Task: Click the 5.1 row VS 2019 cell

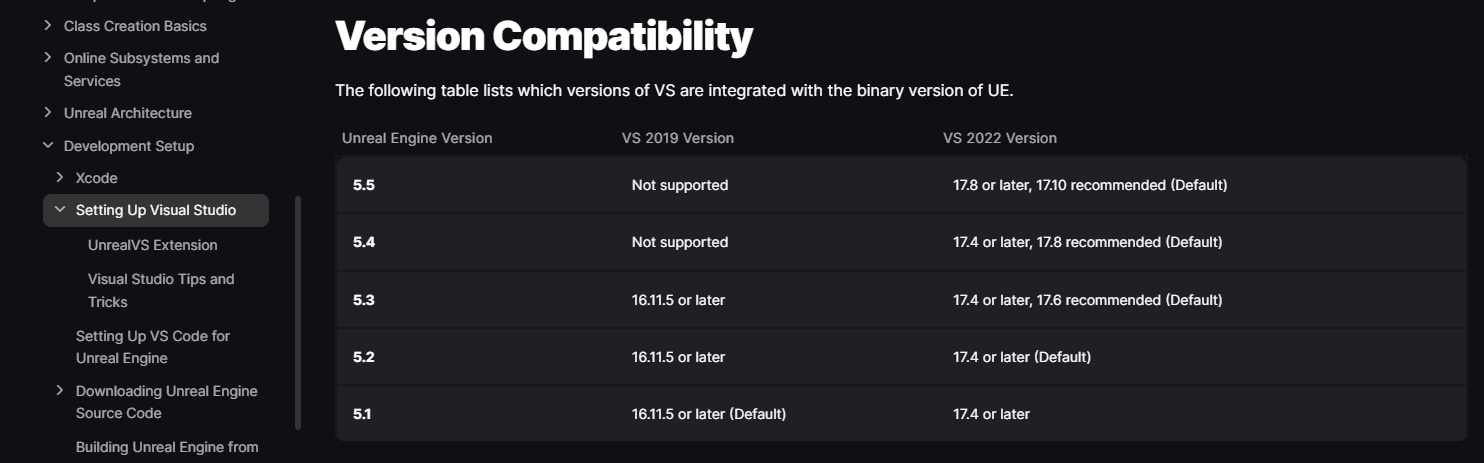Action: 709,414
